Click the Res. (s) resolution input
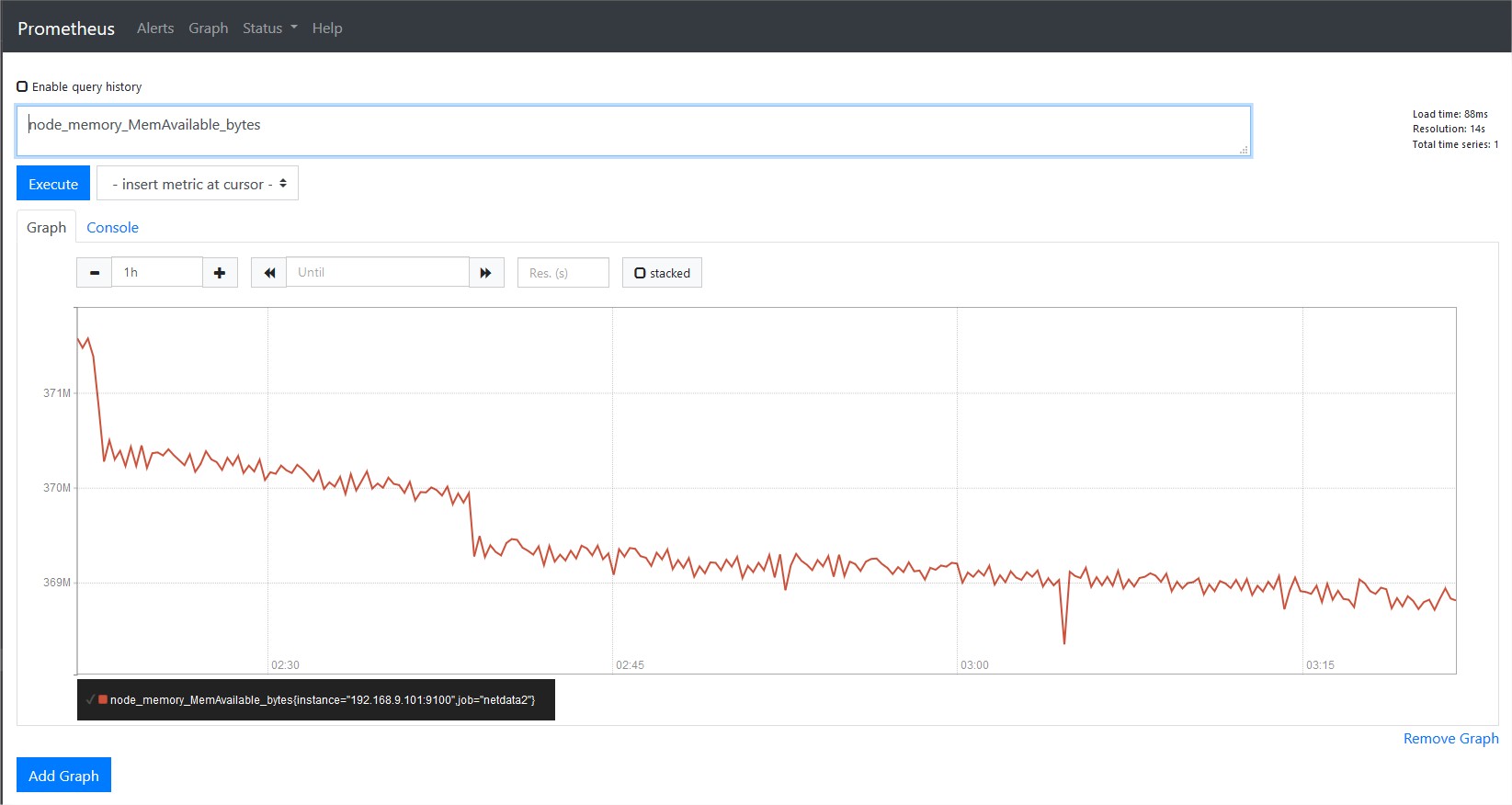1512x805 pixels. tap(563, 273)
